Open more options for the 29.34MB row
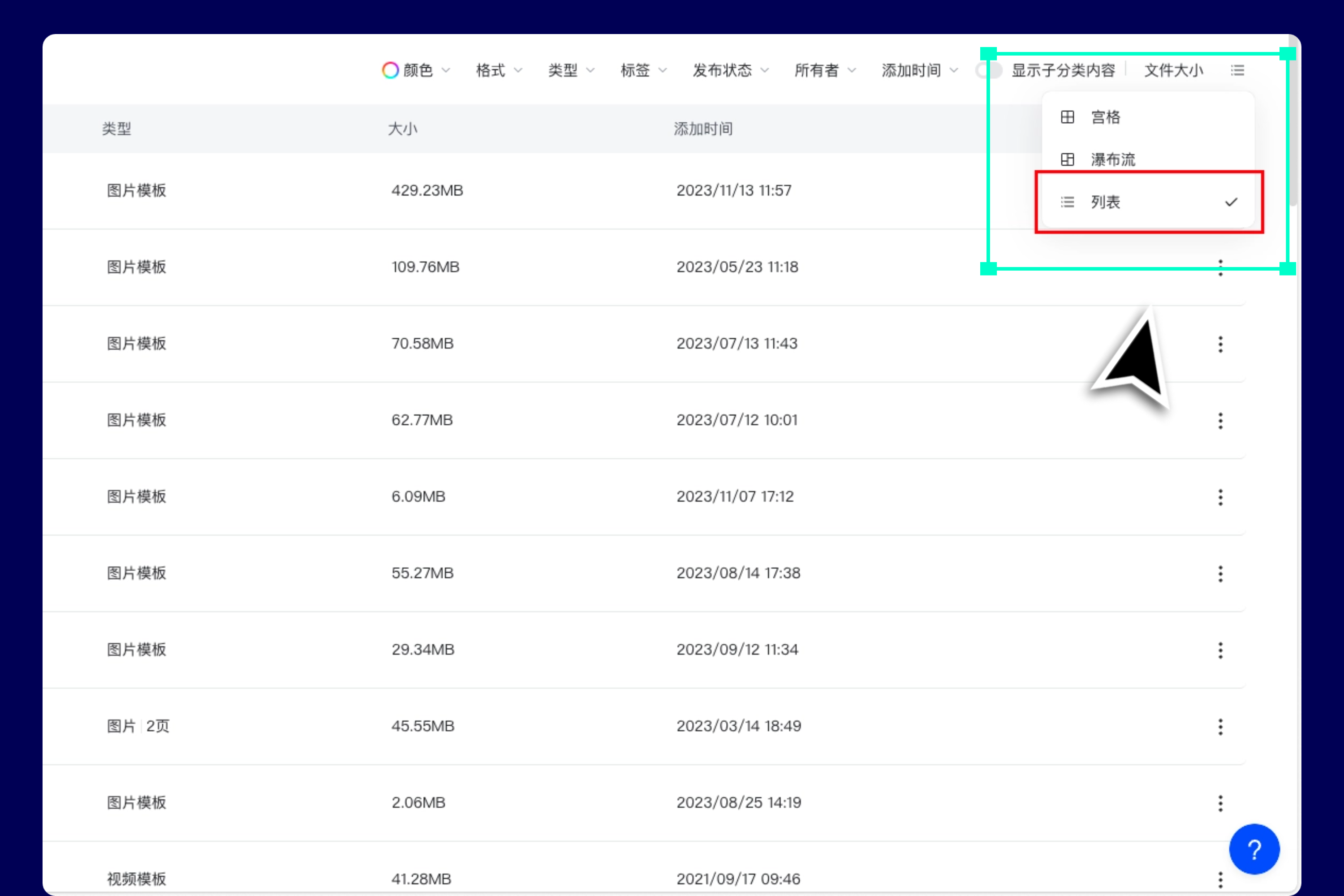Viewport: 1344px width, 896px height. click(x=1220, y=650)
